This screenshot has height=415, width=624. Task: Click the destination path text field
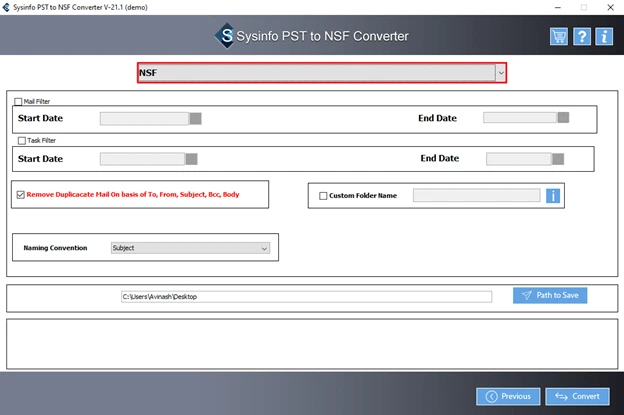click(306, 297)
